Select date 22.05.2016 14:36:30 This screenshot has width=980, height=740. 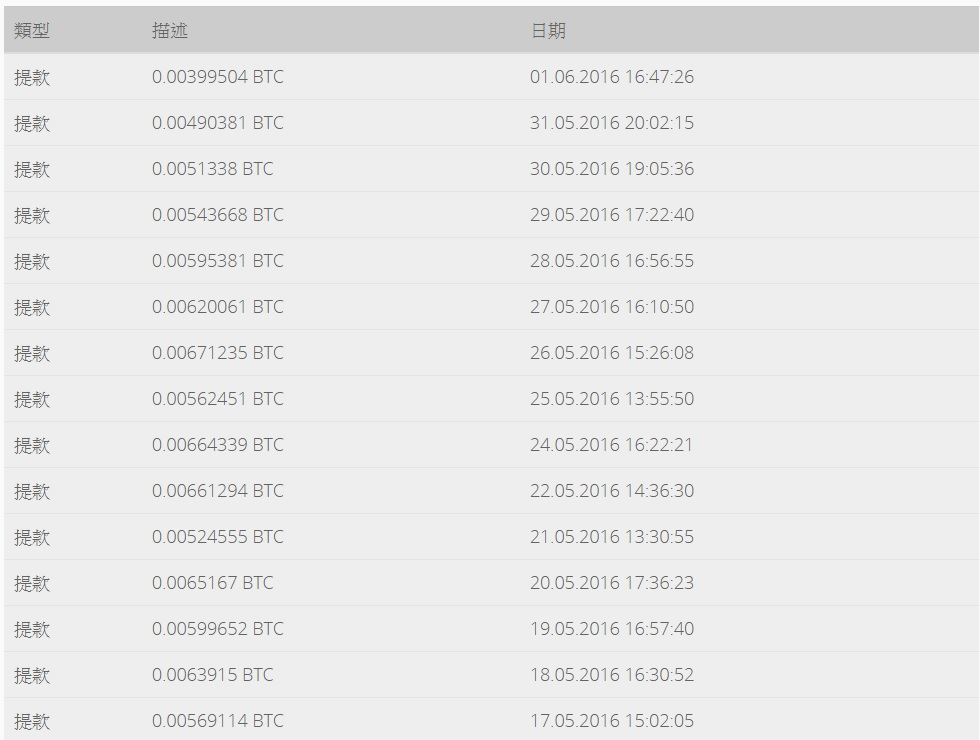coord(612,491)
